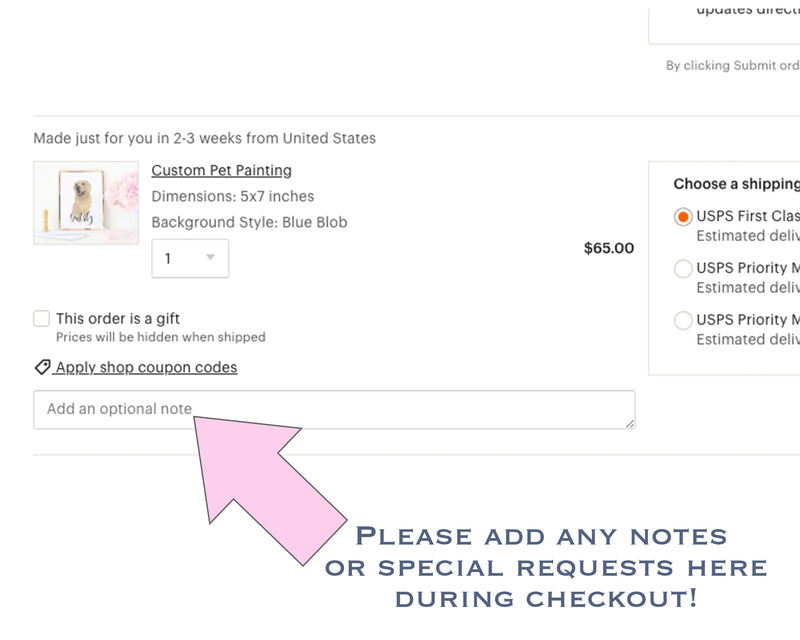
Task: Click the 'Choose a shipping' heading
Action: [x=736, y=184]
